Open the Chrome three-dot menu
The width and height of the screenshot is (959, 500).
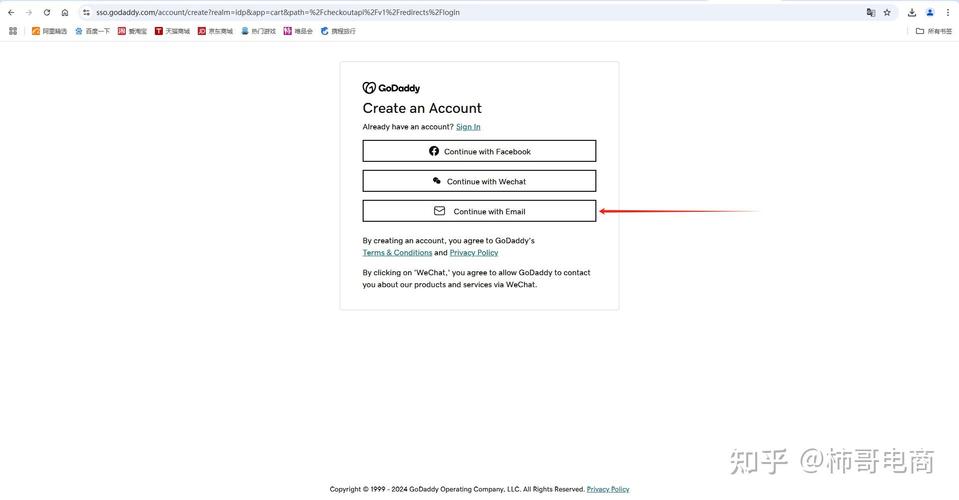948,12
